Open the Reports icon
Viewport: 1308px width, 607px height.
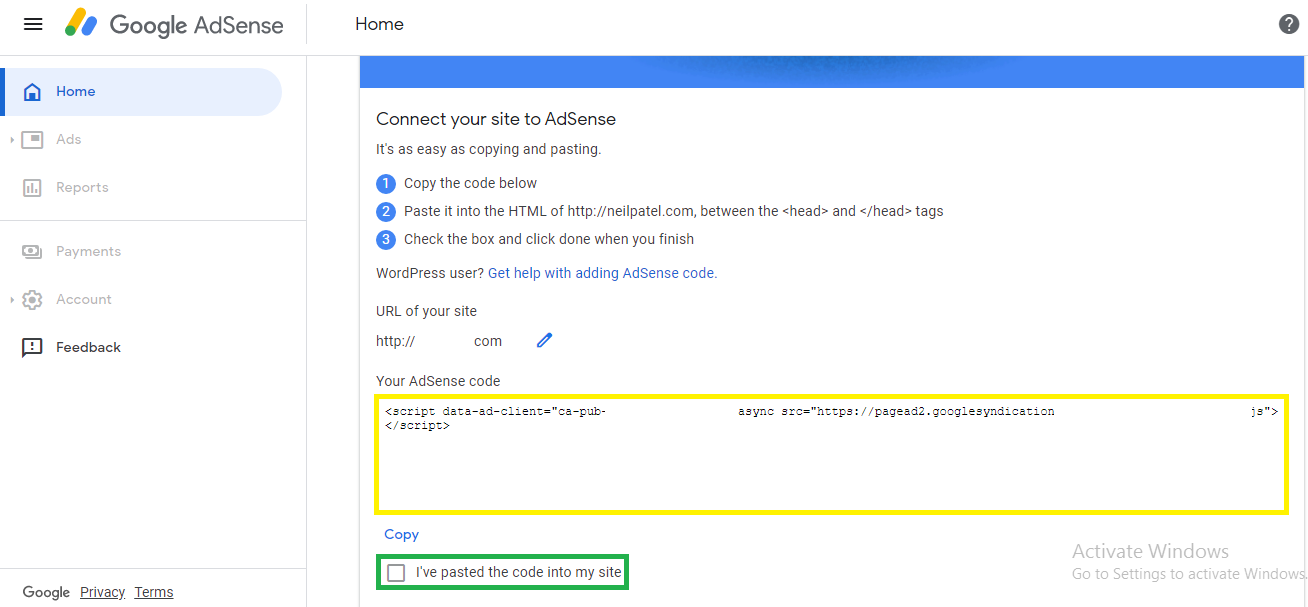[34, 187]
